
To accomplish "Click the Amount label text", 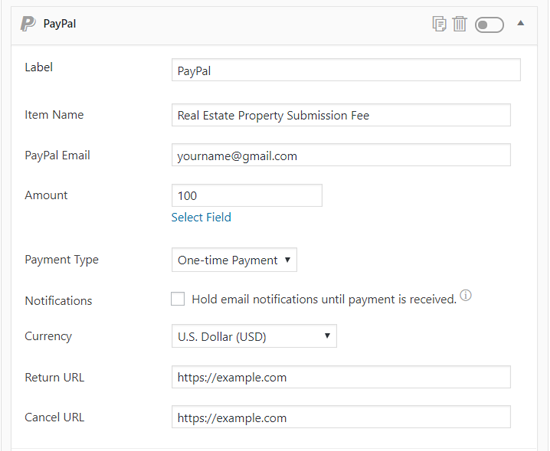I will (x=46, y=195).
